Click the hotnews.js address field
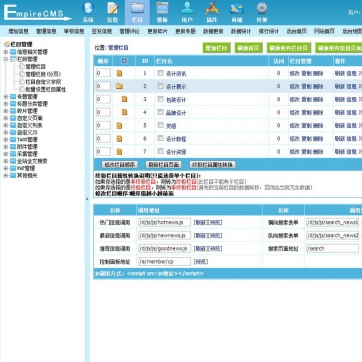The height and width of the screenshot is (362, 362). pyautogui.click(x=165, y=222)
